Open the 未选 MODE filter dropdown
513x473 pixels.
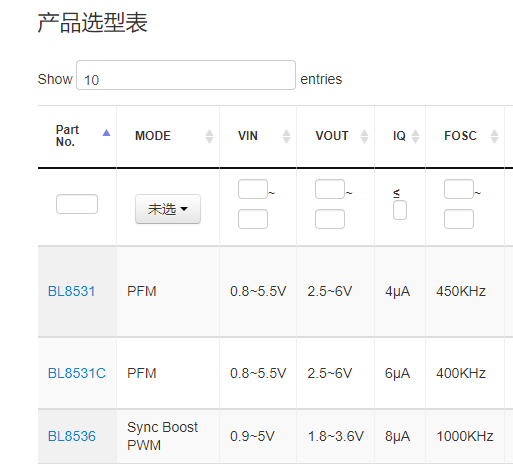tap(168, 209)
